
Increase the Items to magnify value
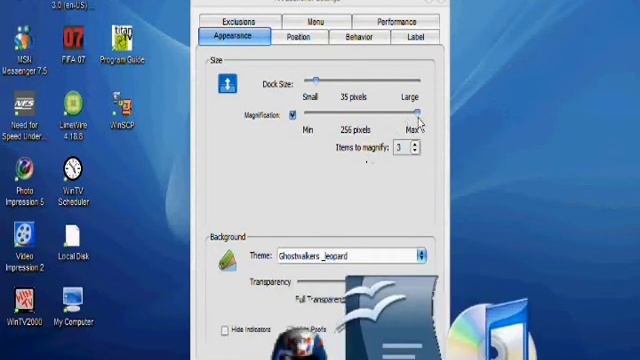pos(415,144)
